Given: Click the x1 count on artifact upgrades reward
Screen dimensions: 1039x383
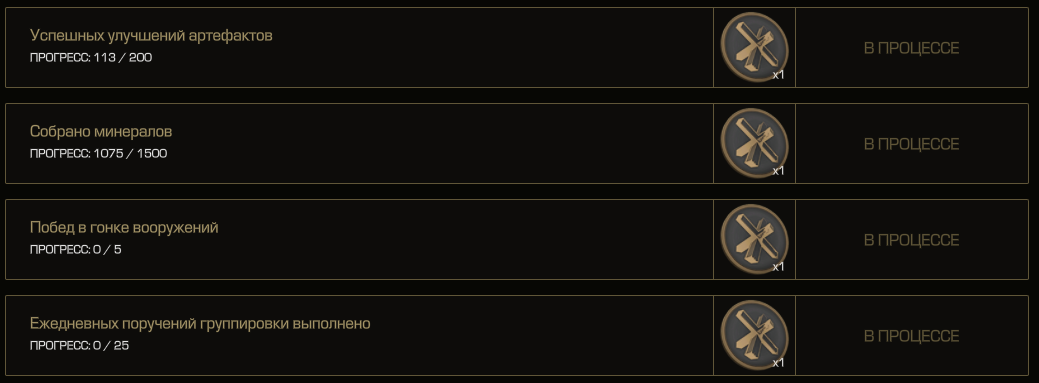Looking at the screenshot, I should (779, 75).
